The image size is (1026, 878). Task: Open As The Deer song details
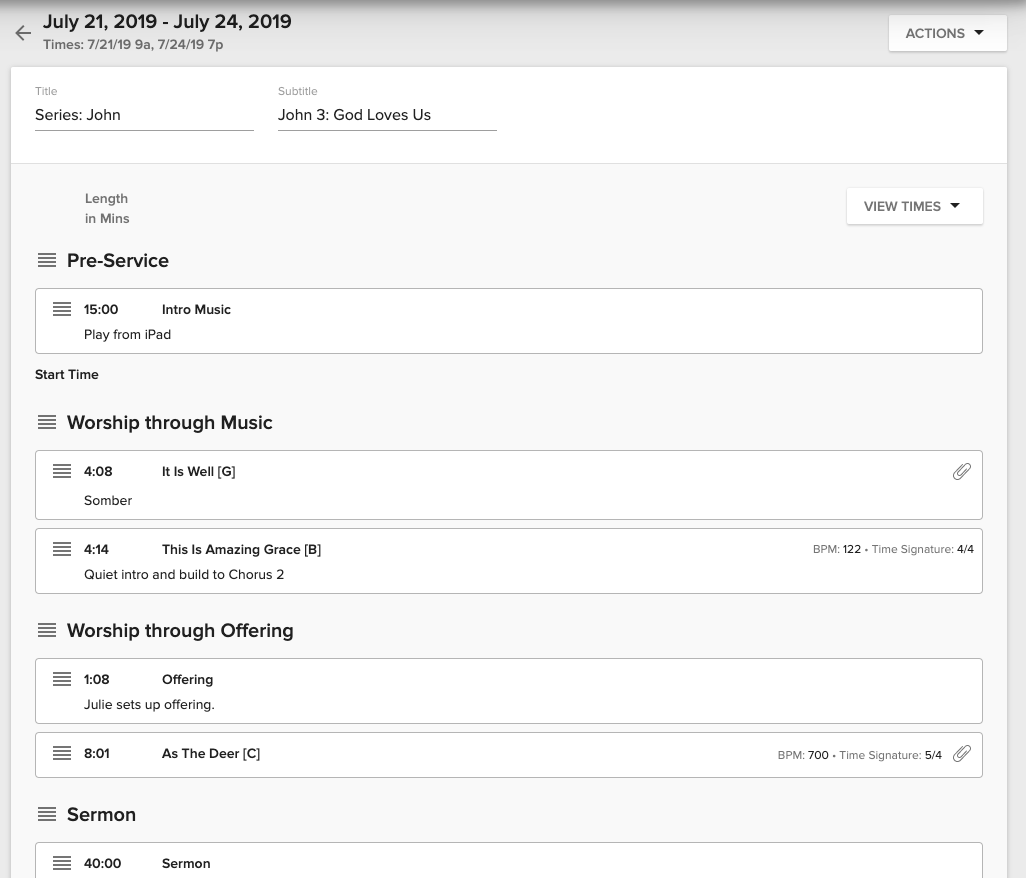(x=210, y=753)
